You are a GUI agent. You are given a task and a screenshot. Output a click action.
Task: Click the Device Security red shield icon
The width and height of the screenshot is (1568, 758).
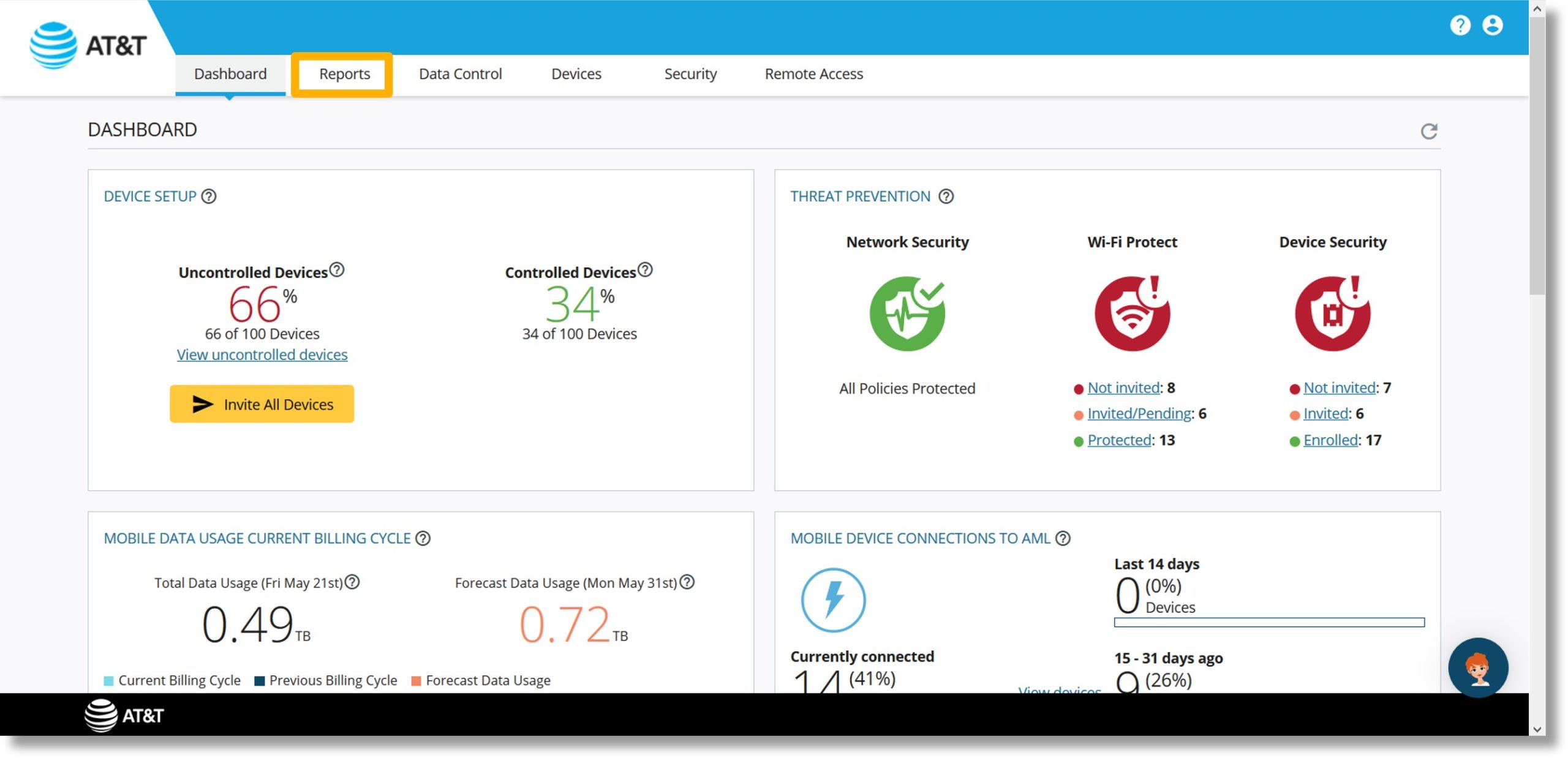pyautogui.click(x=1332, y=313)
